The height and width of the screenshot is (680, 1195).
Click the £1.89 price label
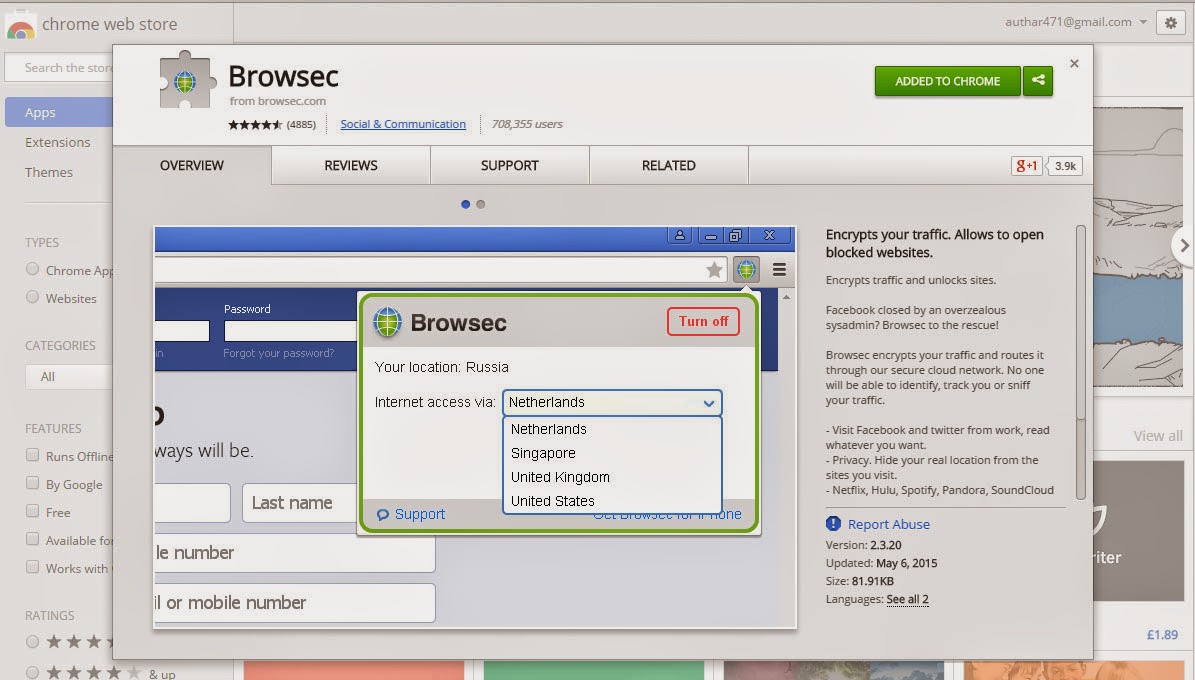(x=1162, y=634)
